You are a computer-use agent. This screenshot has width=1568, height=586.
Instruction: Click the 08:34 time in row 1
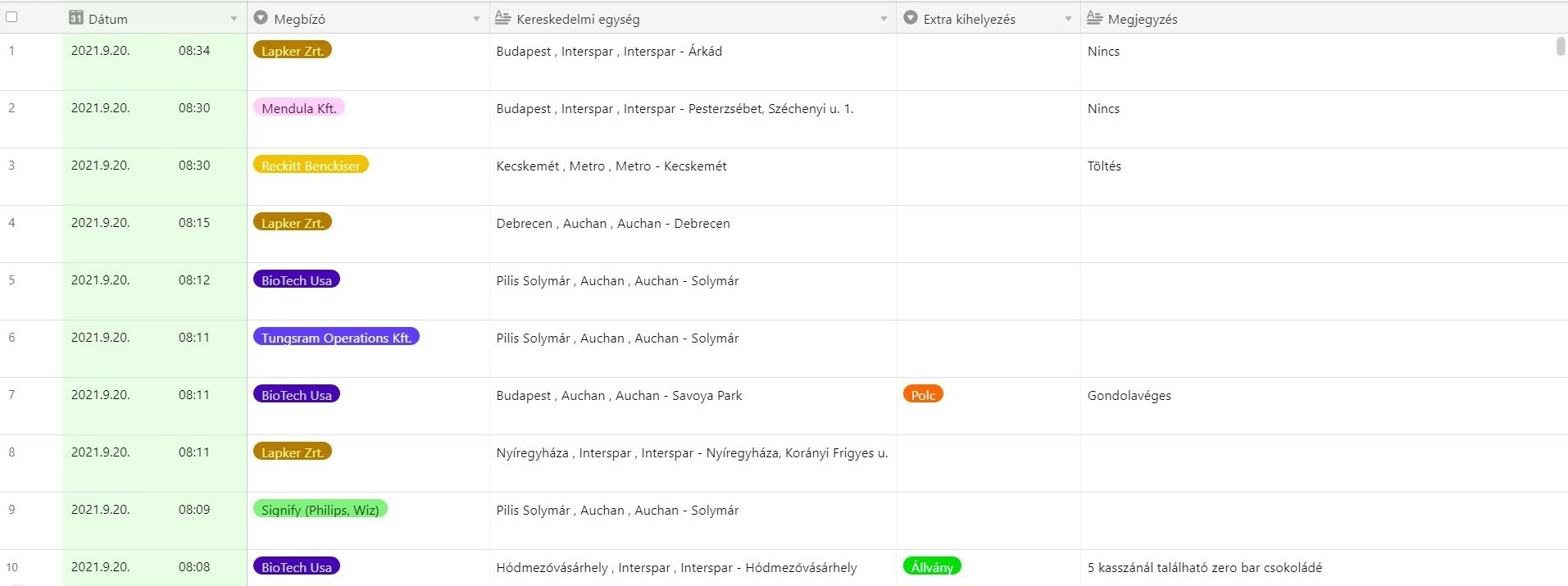pos(194,51)
